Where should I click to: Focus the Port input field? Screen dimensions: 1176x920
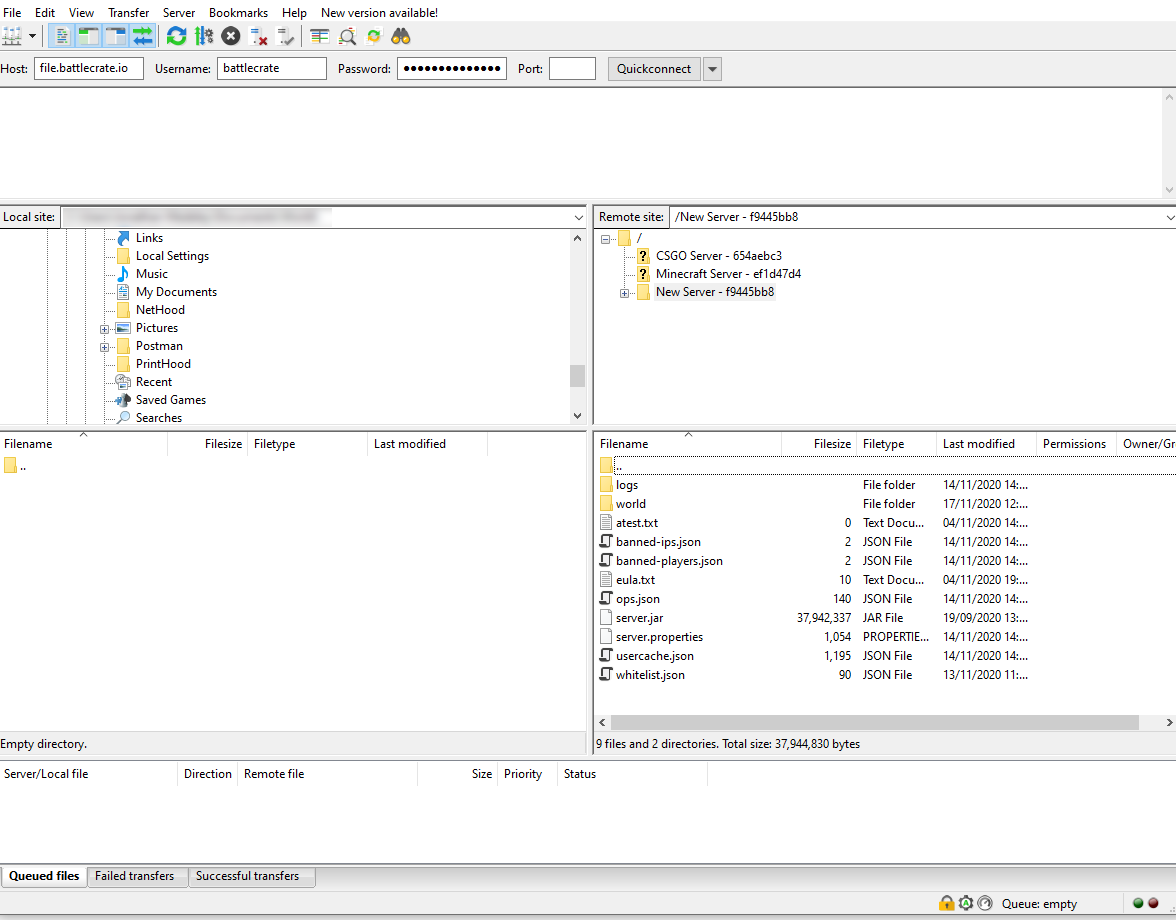click(572, 68)
